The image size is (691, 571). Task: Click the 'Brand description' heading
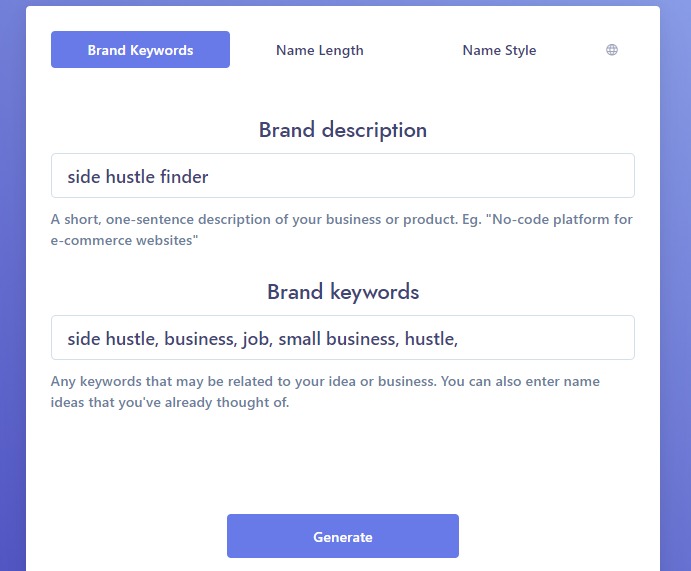coord(343,130)
